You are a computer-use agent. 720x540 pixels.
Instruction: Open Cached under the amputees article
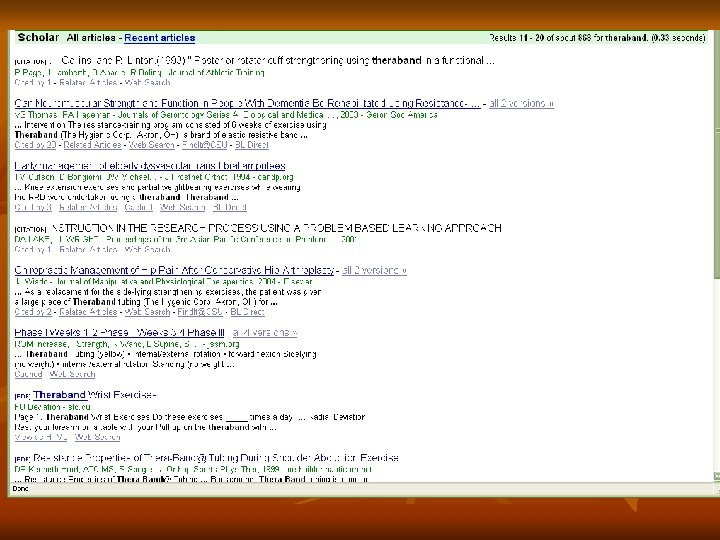[x=138, y=208]
